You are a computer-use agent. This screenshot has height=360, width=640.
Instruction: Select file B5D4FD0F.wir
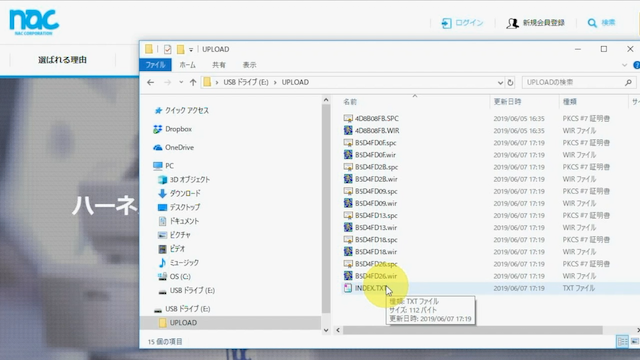[x=375, y=155]
